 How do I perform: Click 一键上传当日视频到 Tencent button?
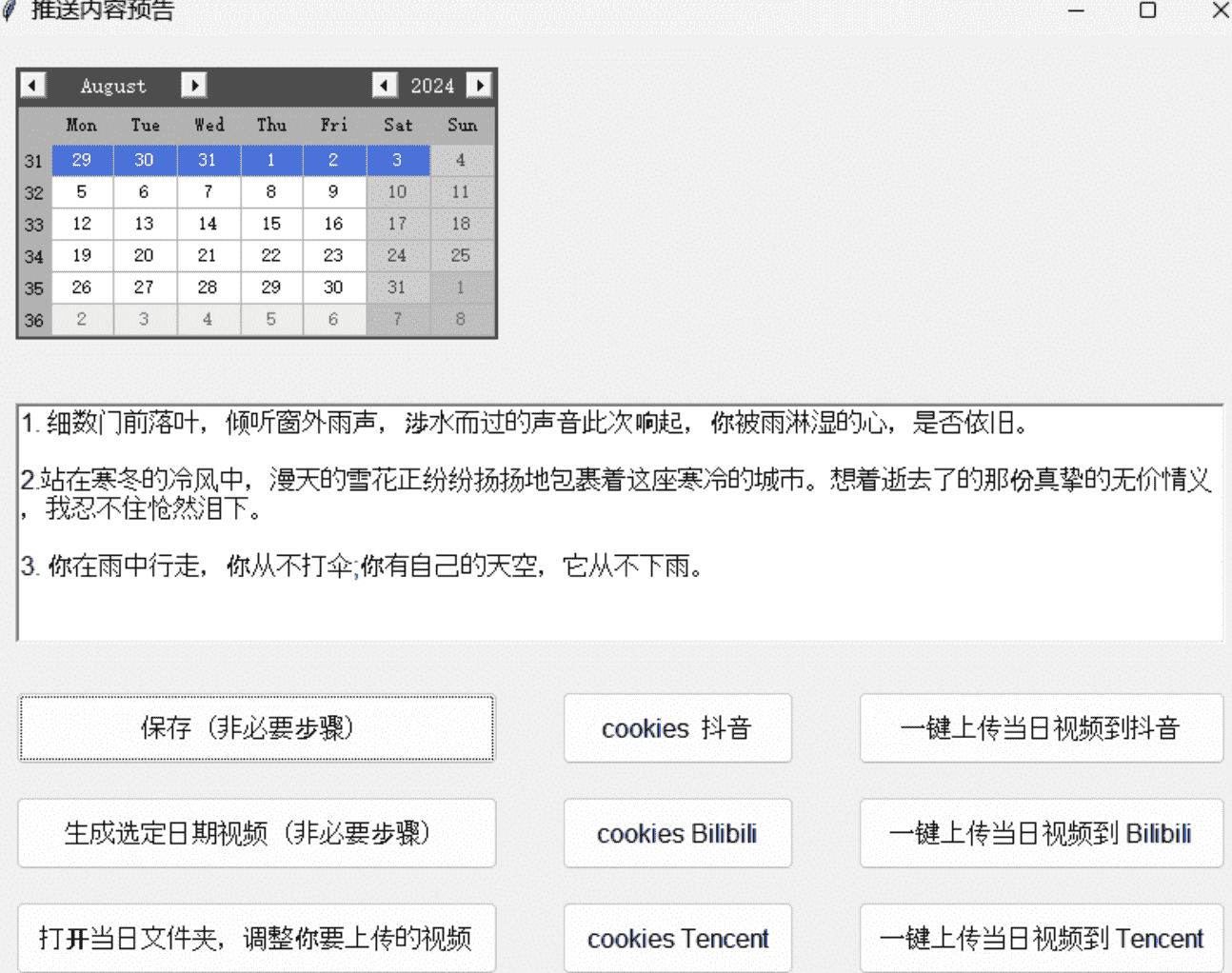point(1041,938)
